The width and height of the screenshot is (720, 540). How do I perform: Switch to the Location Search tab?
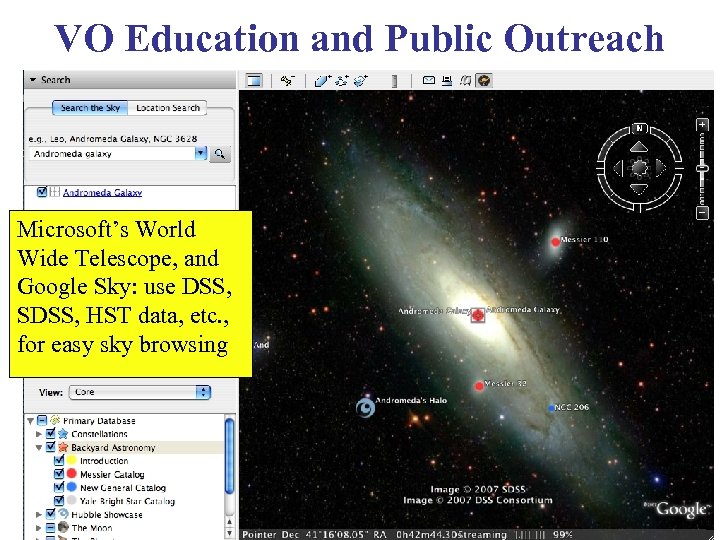pos(168,108)
